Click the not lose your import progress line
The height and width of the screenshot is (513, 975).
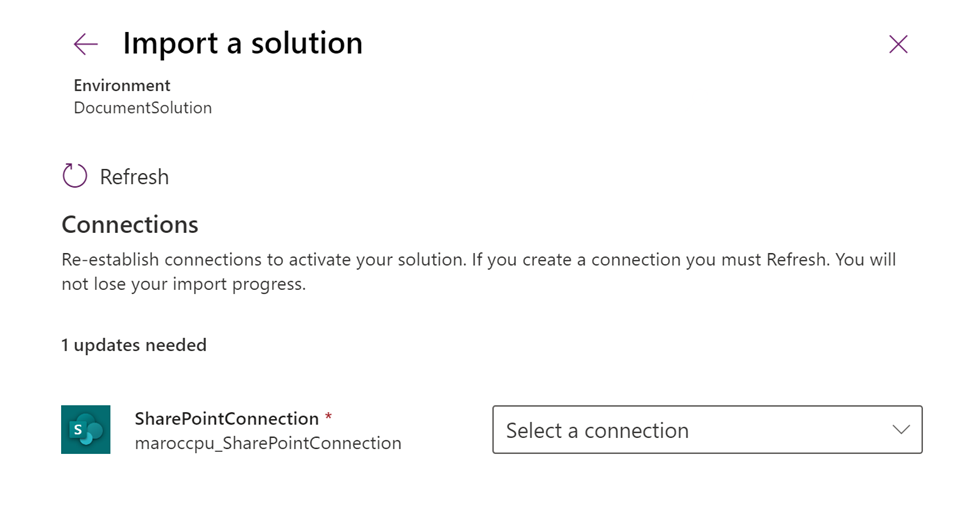point(183,284)
